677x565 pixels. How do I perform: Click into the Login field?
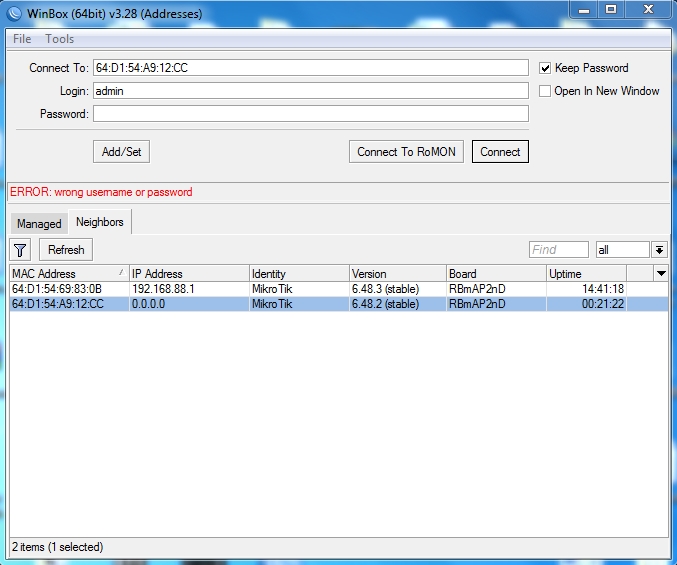tap(310, 91)
